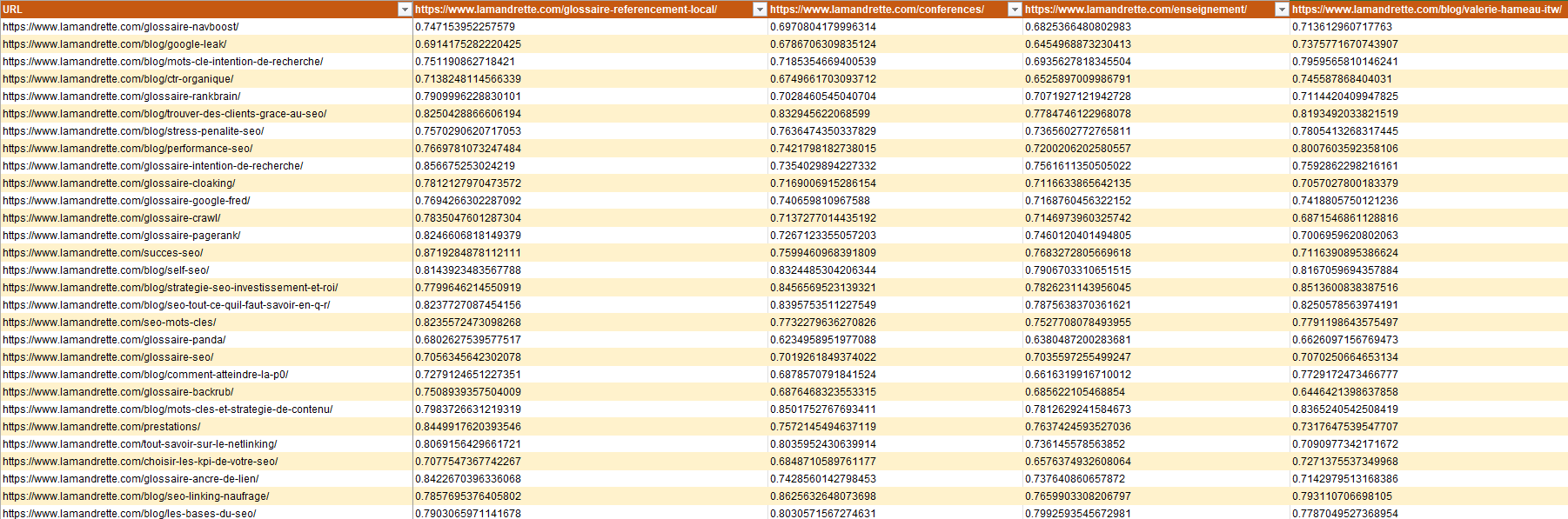Click the seo-tout-ce-quil-faut-savoir URL cell
The width and height of the screenshot is (1568, 519).
pos(206,305)
